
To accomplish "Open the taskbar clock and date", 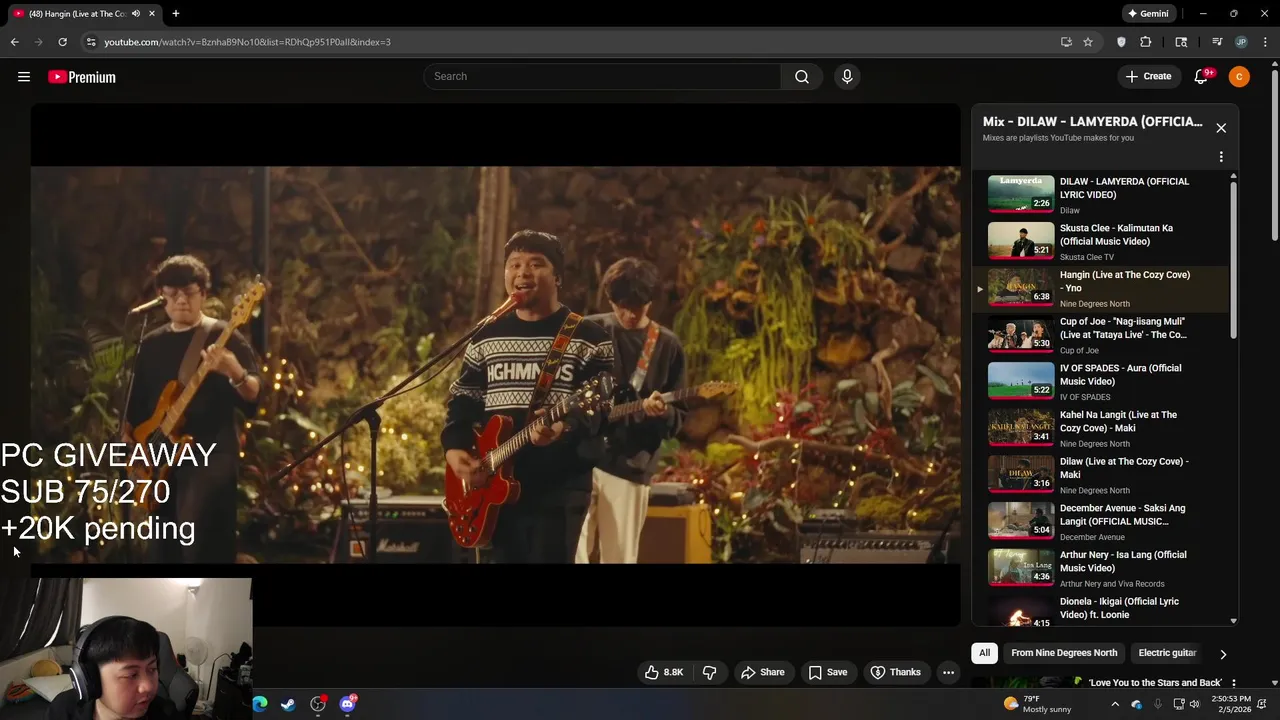I will (1230, 704).
